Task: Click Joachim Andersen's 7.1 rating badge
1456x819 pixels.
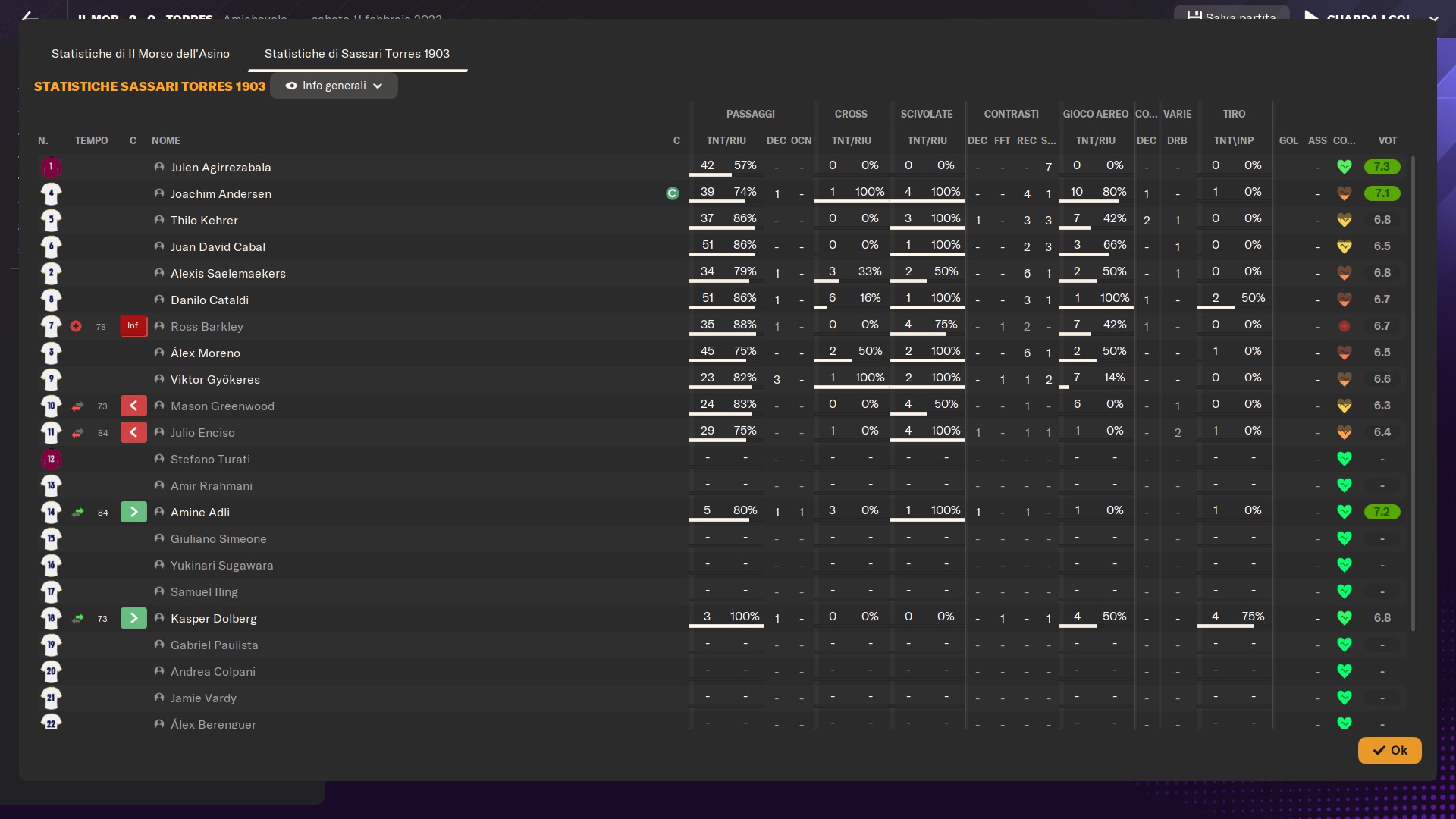Action: point(1382,193)
